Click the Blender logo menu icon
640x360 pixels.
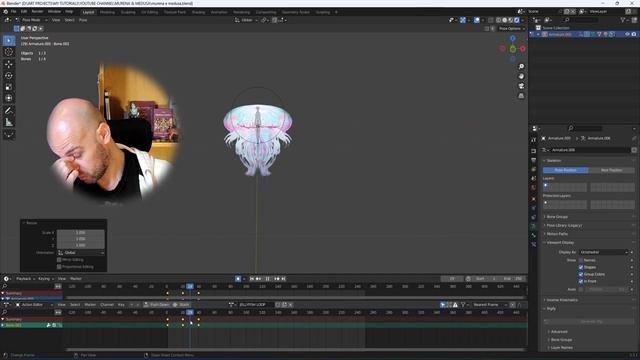(x=5, y=12)
